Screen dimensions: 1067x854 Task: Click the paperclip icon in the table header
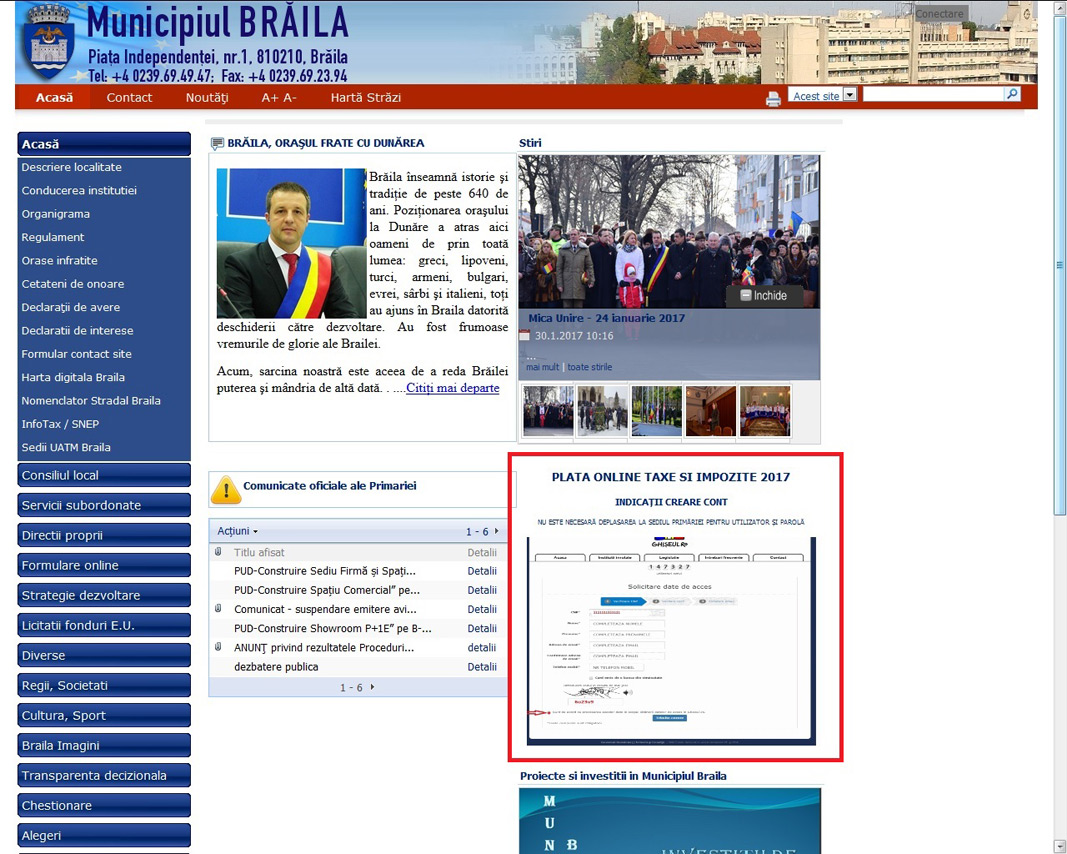tap(218, 552)
